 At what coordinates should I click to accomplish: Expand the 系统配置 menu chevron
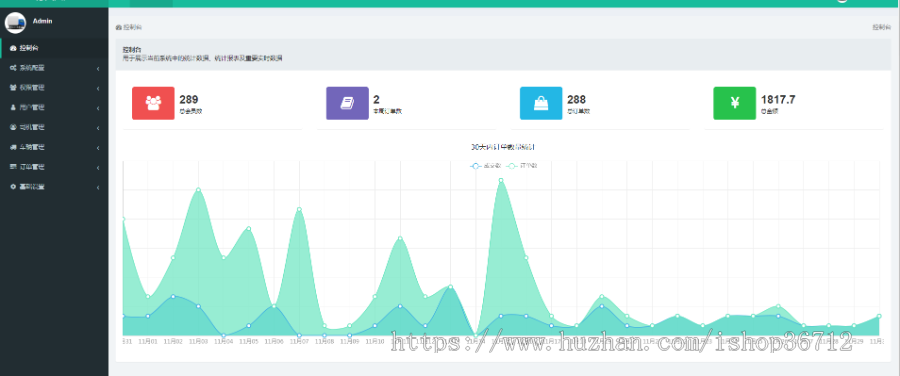[x=98, y=69]
